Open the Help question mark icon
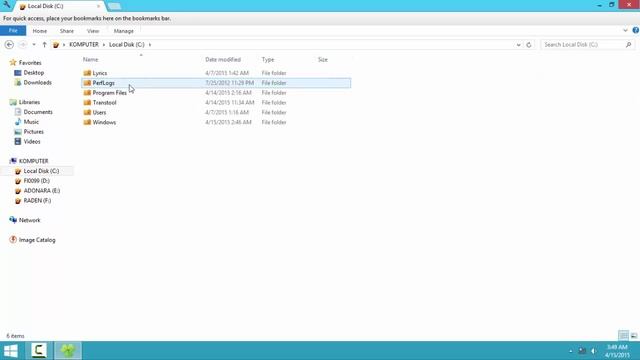The image size is (640, 360). [x=636, y=30]
